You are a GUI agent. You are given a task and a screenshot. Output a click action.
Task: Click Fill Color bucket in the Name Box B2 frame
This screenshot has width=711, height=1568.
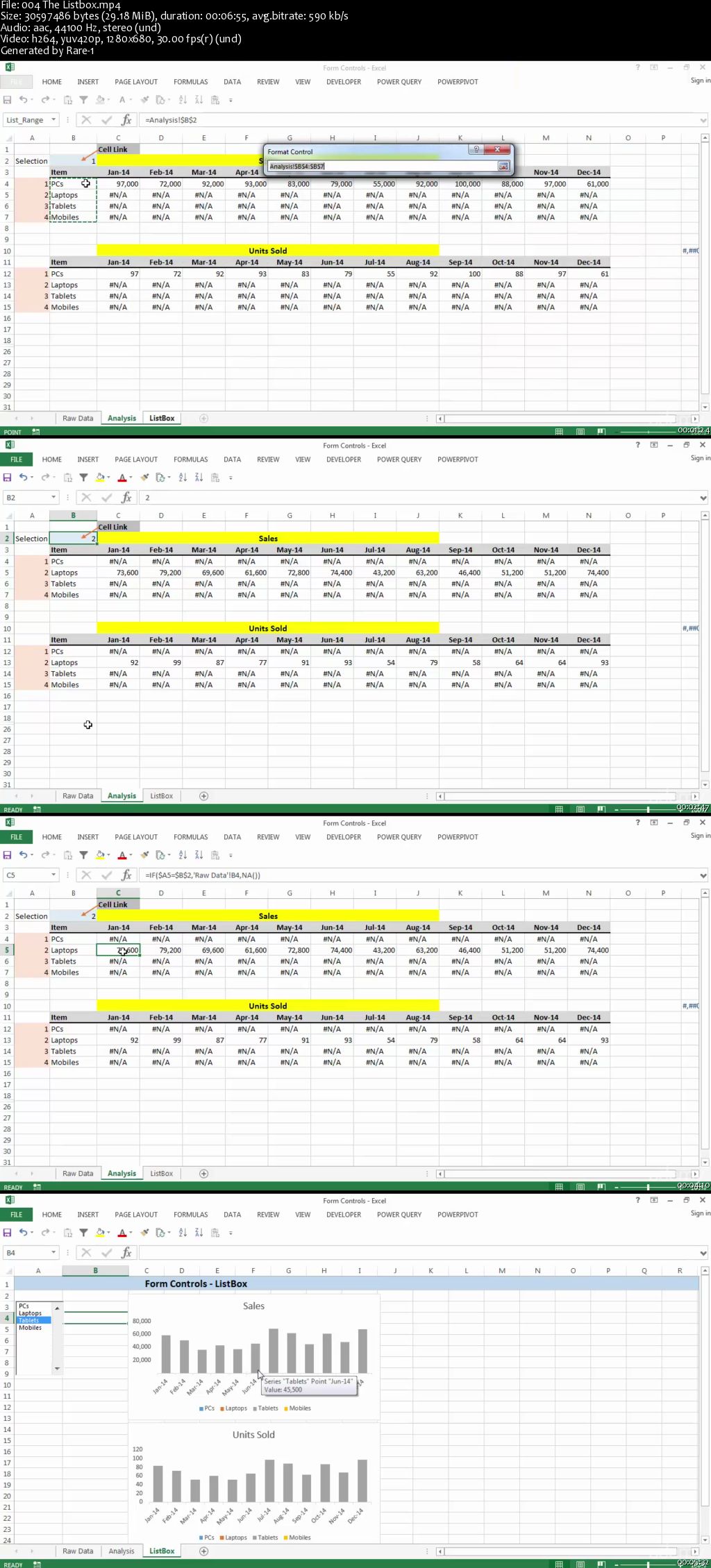(x=100, y=478)
